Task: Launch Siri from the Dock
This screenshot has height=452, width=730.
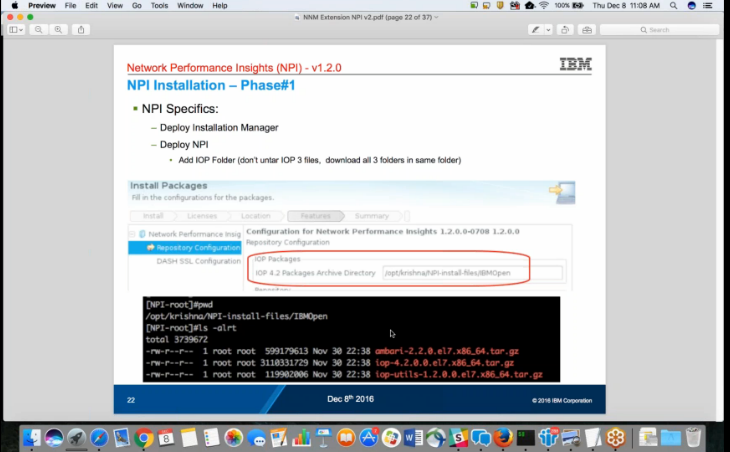Action: click(54, 438)
